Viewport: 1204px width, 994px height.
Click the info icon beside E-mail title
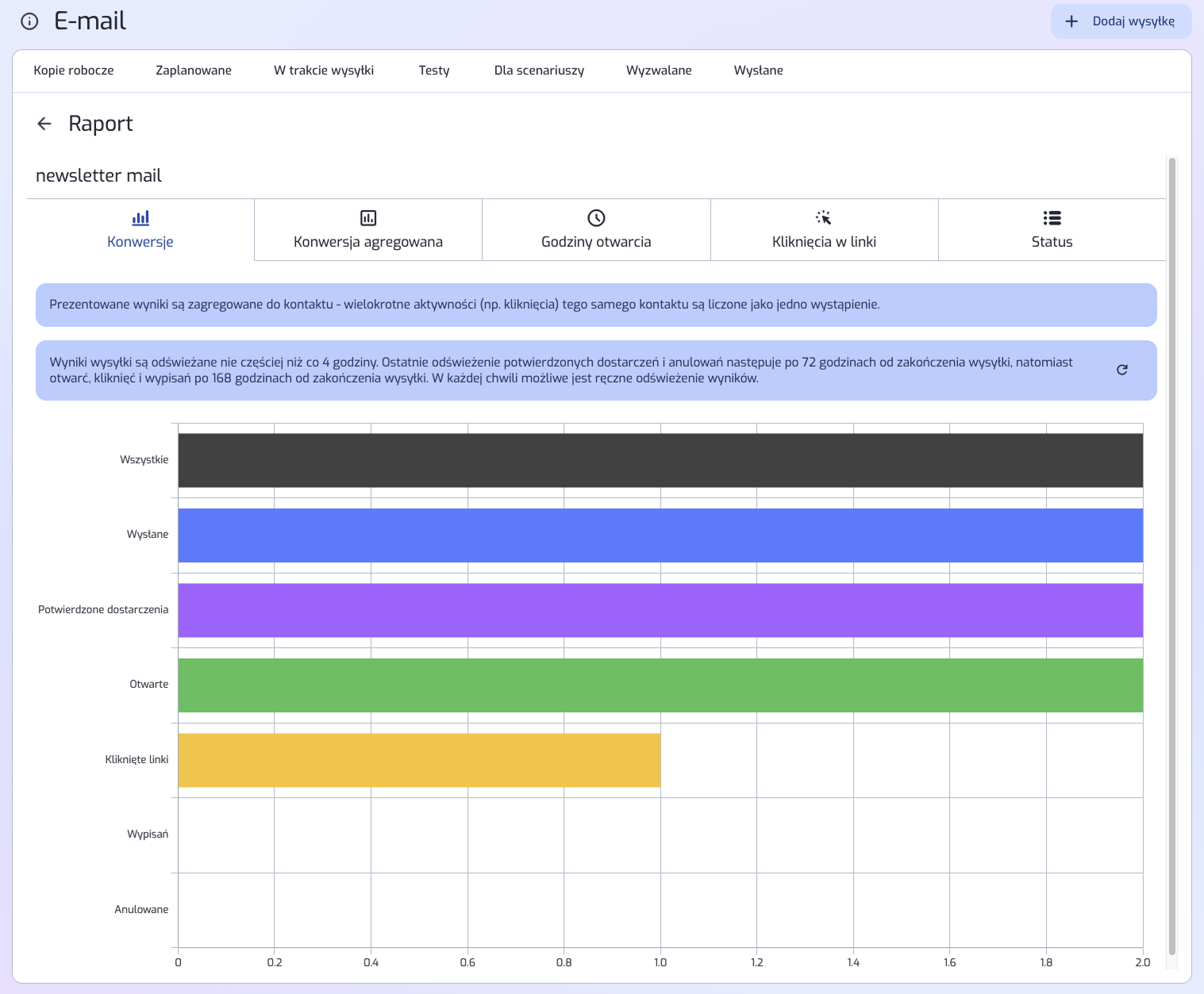coord(29,21)
